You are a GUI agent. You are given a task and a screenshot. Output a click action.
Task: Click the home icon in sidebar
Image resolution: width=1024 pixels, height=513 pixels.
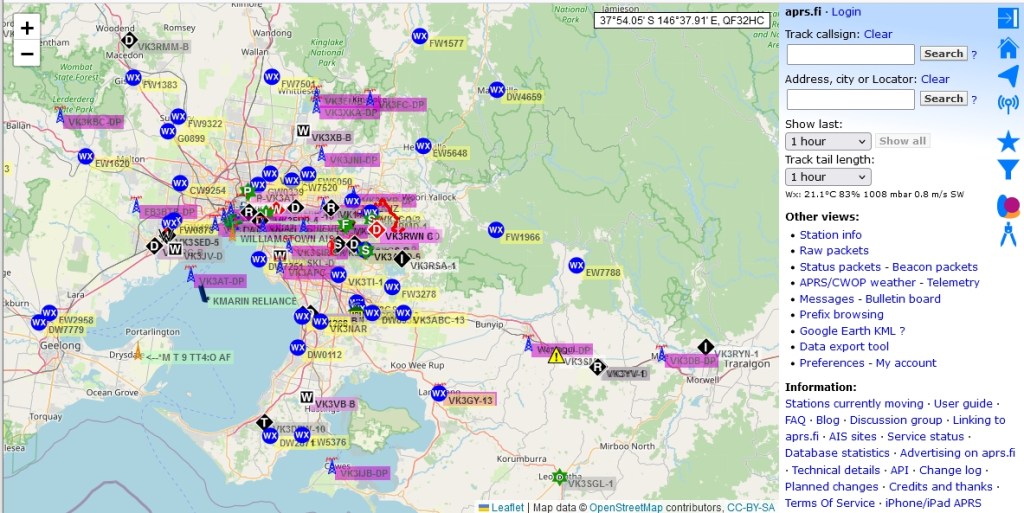(x=1008, y=48)
